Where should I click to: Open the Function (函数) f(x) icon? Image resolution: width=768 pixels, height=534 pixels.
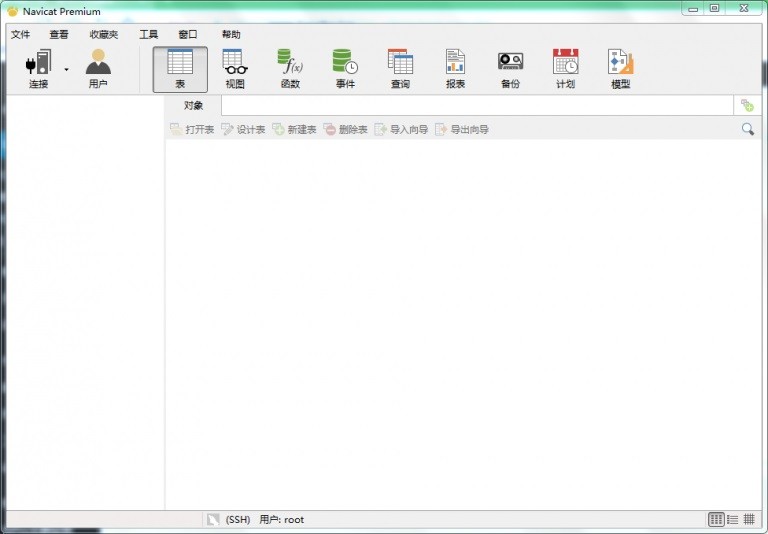click(x=290, y=62)
